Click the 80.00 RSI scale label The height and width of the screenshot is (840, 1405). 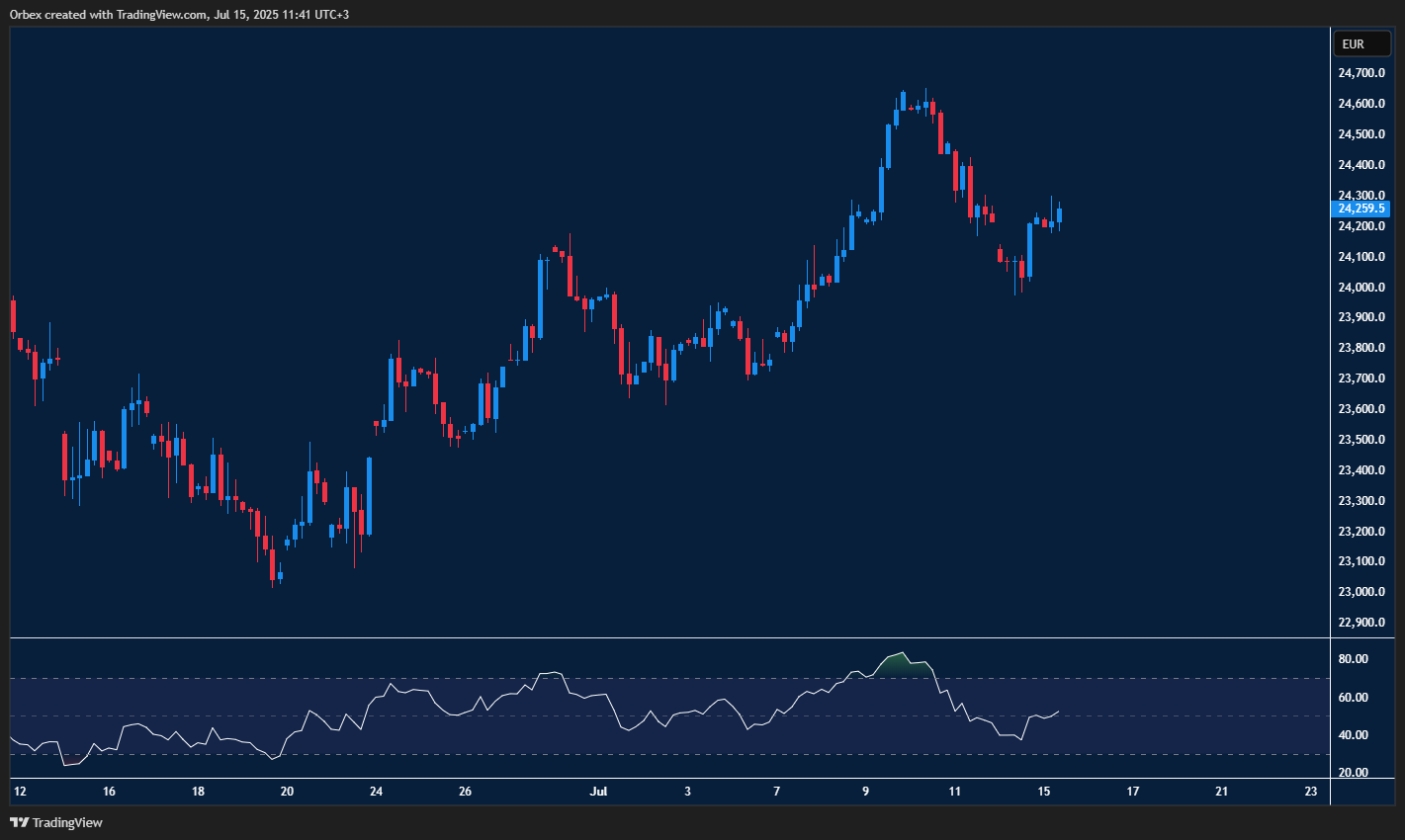pos(1353,659)
